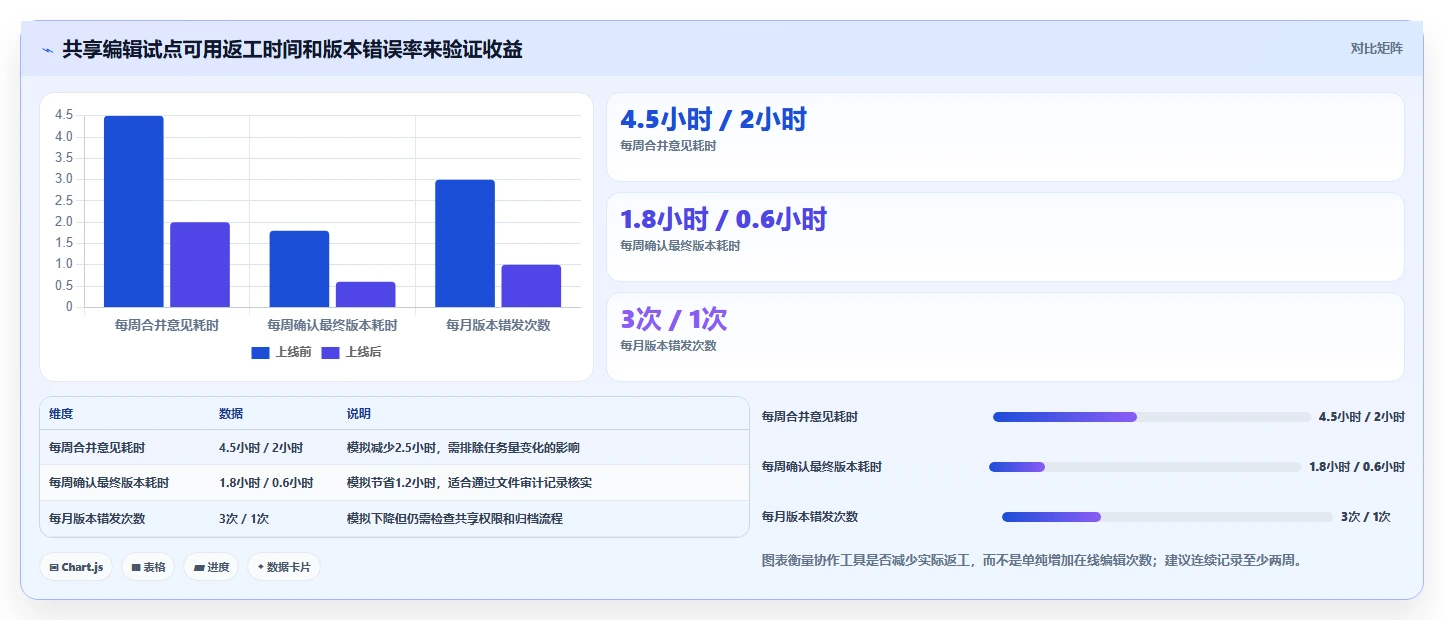Viewport: 1444px width, 620px height.
Task: Click the progress label 每月版本错发次数
Action: (810, 517)
